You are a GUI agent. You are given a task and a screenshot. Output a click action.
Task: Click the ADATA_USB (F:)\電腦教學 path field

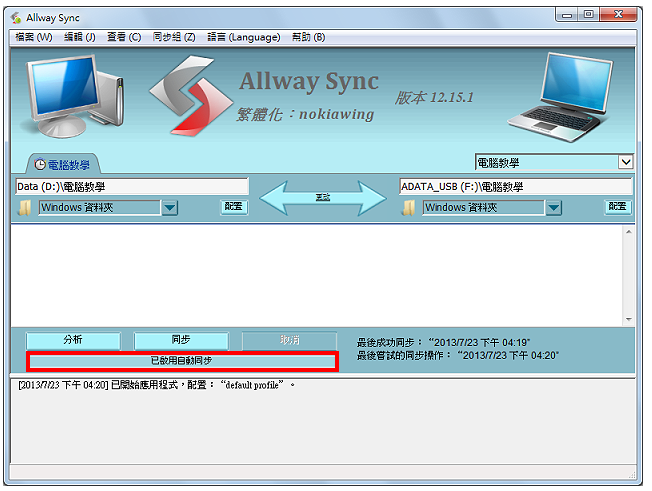(516, 187)
